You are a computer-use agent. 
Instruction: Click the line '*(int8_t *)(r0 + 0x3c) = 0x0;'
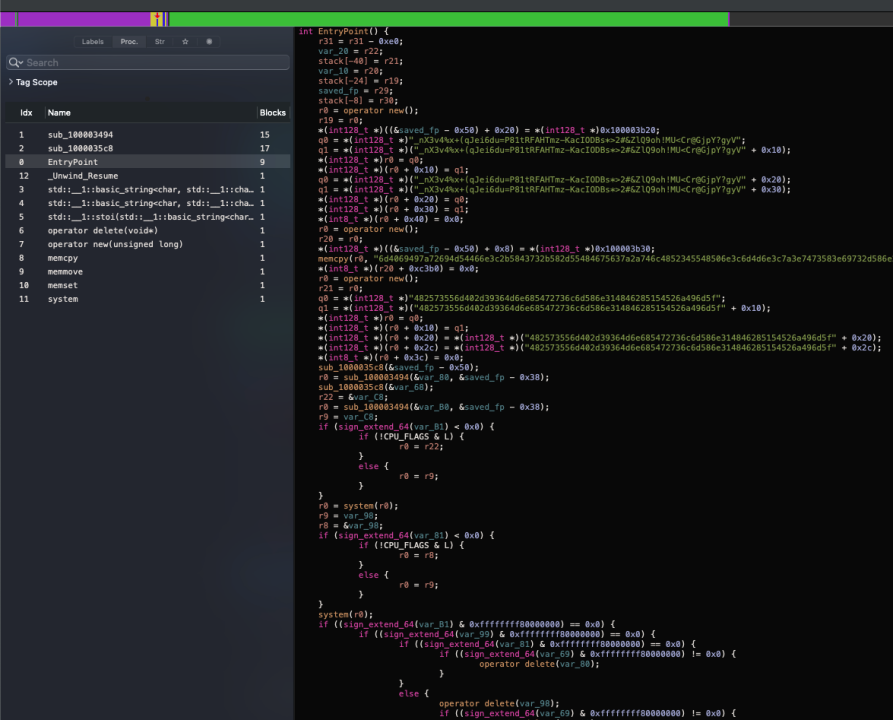click(x=391, y=357)
